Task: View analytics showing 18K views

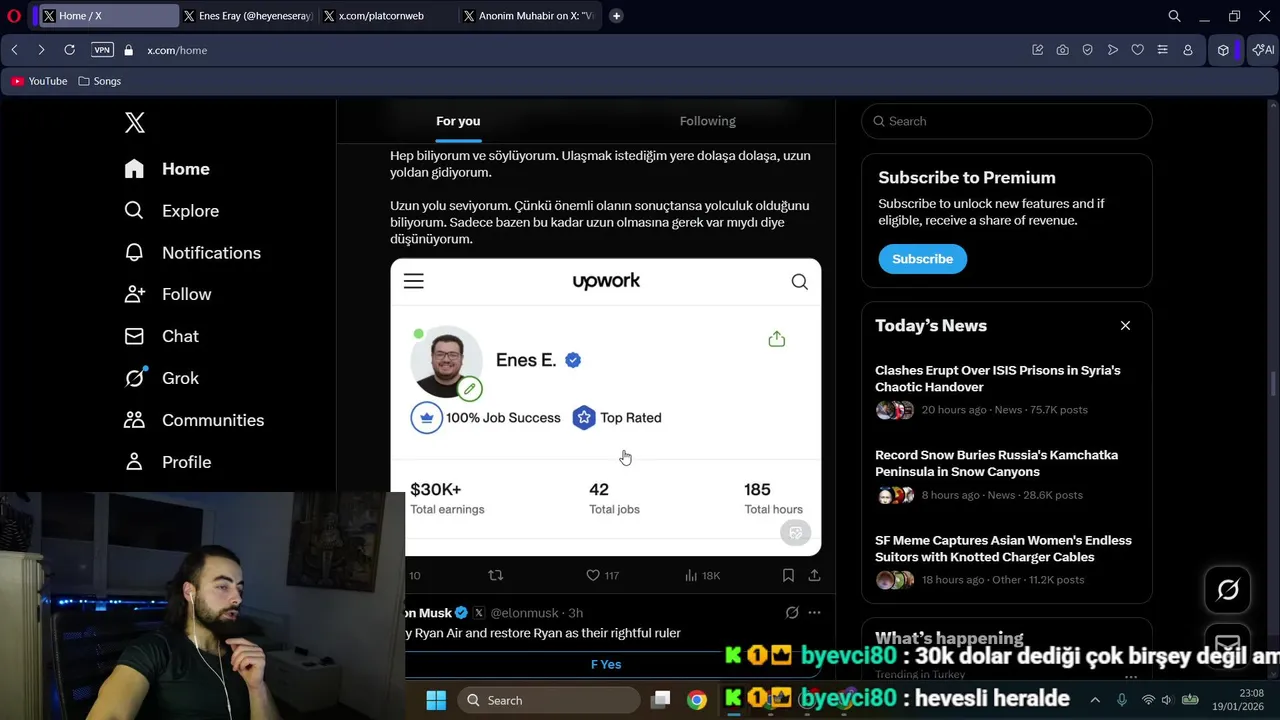Action: point(702,575)
